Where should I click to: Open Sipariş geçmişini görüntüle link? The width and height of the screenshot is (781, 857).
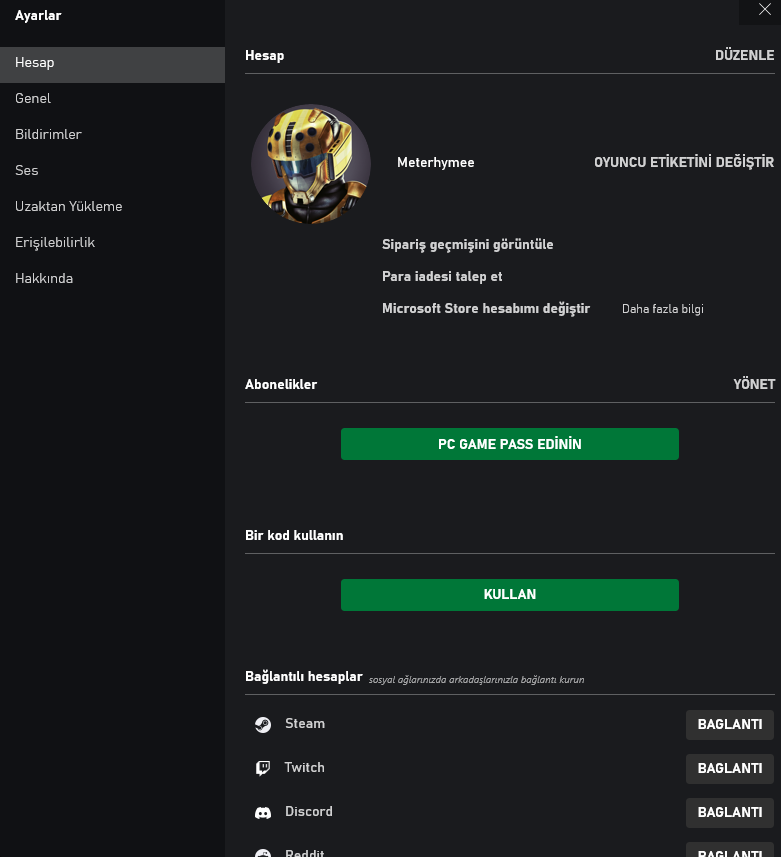[467, 244]
